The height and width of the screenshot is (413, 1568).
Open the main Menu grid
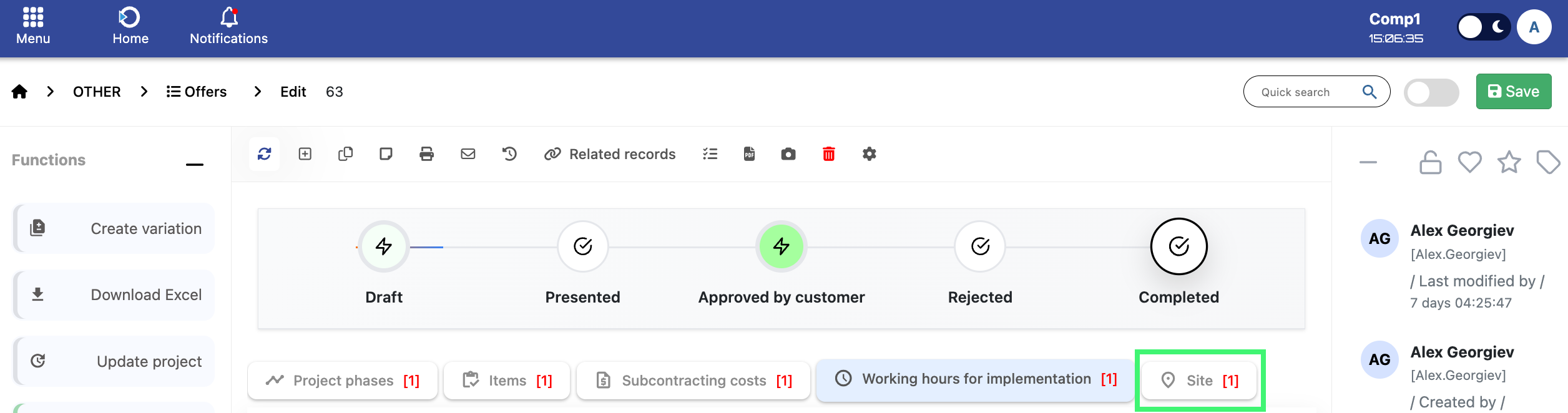33,26
